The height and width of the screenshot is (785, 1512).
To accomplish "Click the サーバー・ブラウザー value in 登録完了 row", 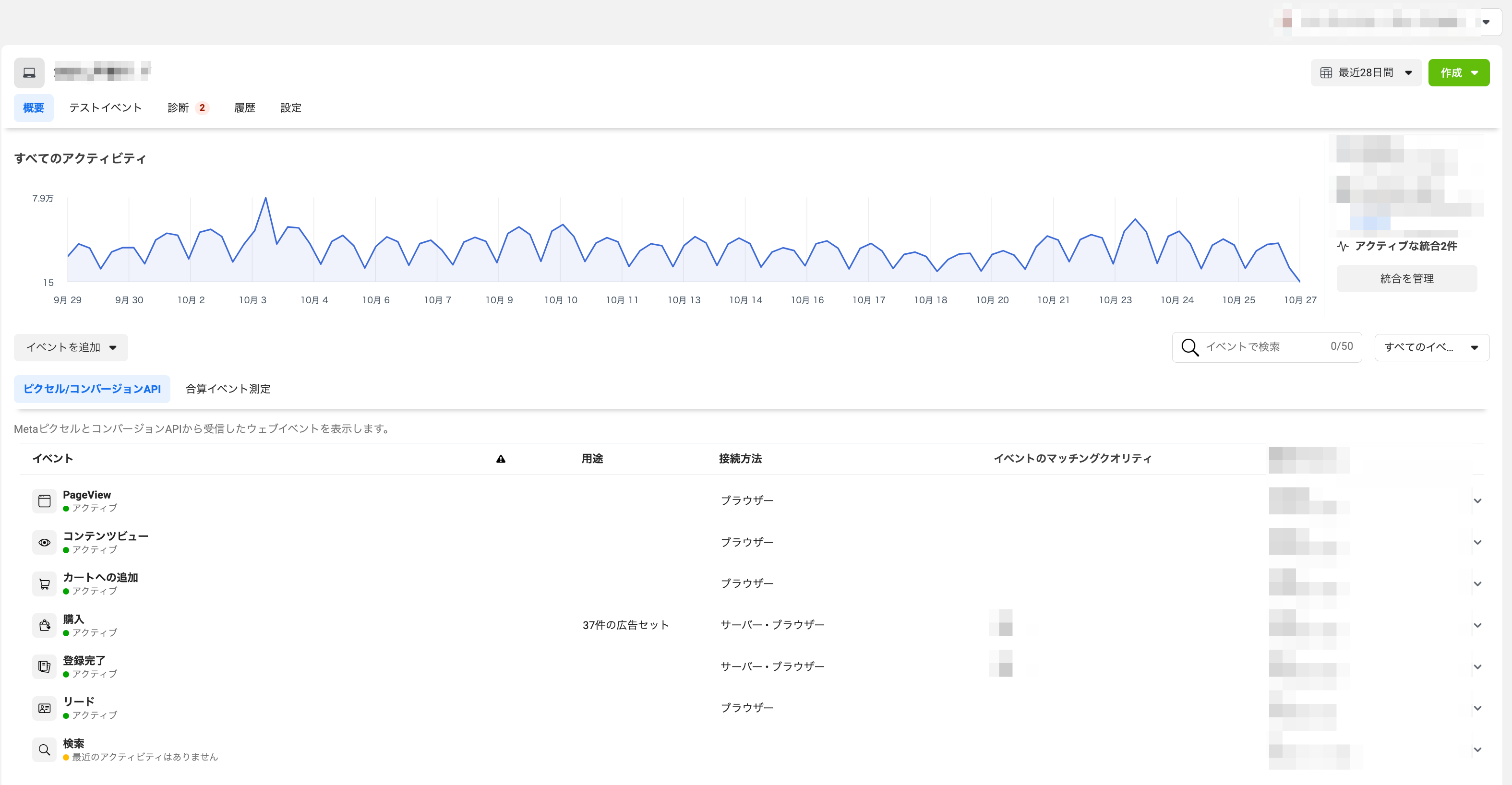I will (772, 666).
